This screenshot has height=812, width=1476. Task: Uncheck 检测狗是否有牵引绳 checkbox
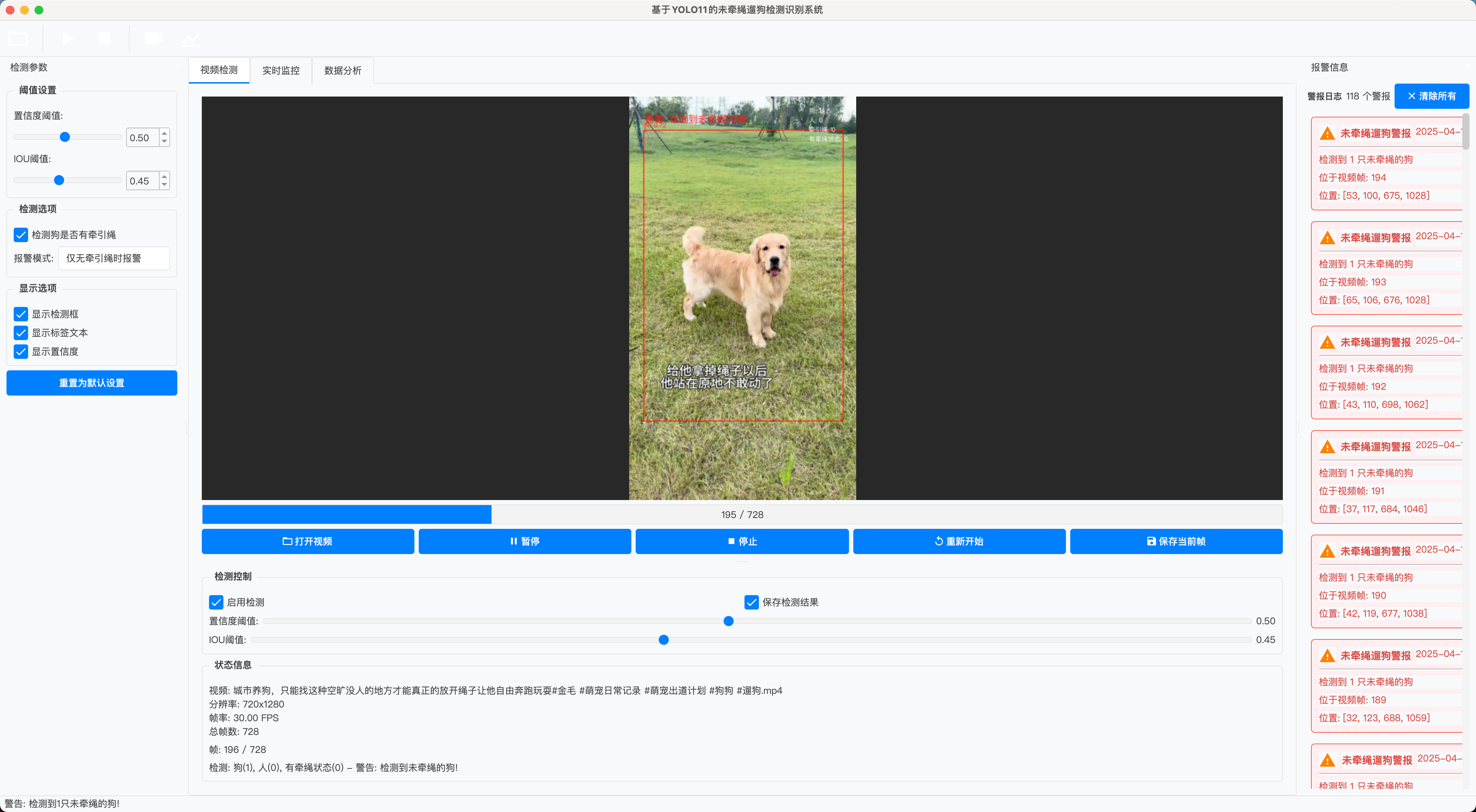click(x=21, y=235)
